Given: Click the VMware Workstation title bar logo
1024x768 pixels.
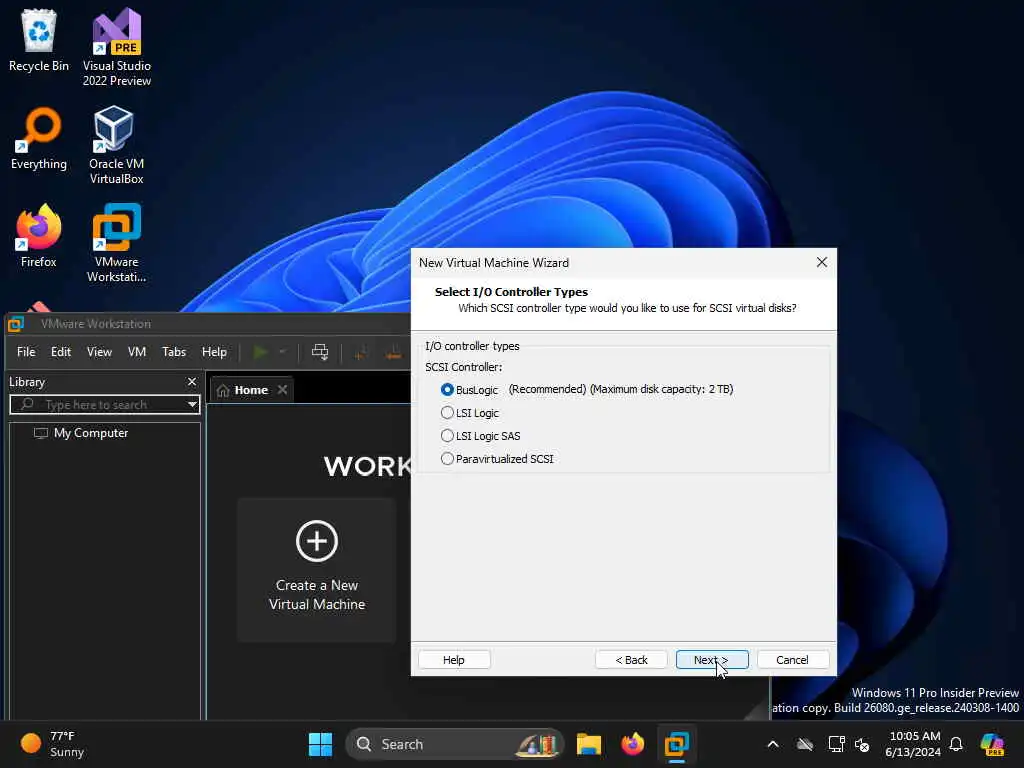Looking at the screenshot, I should (x=16, y=324).
